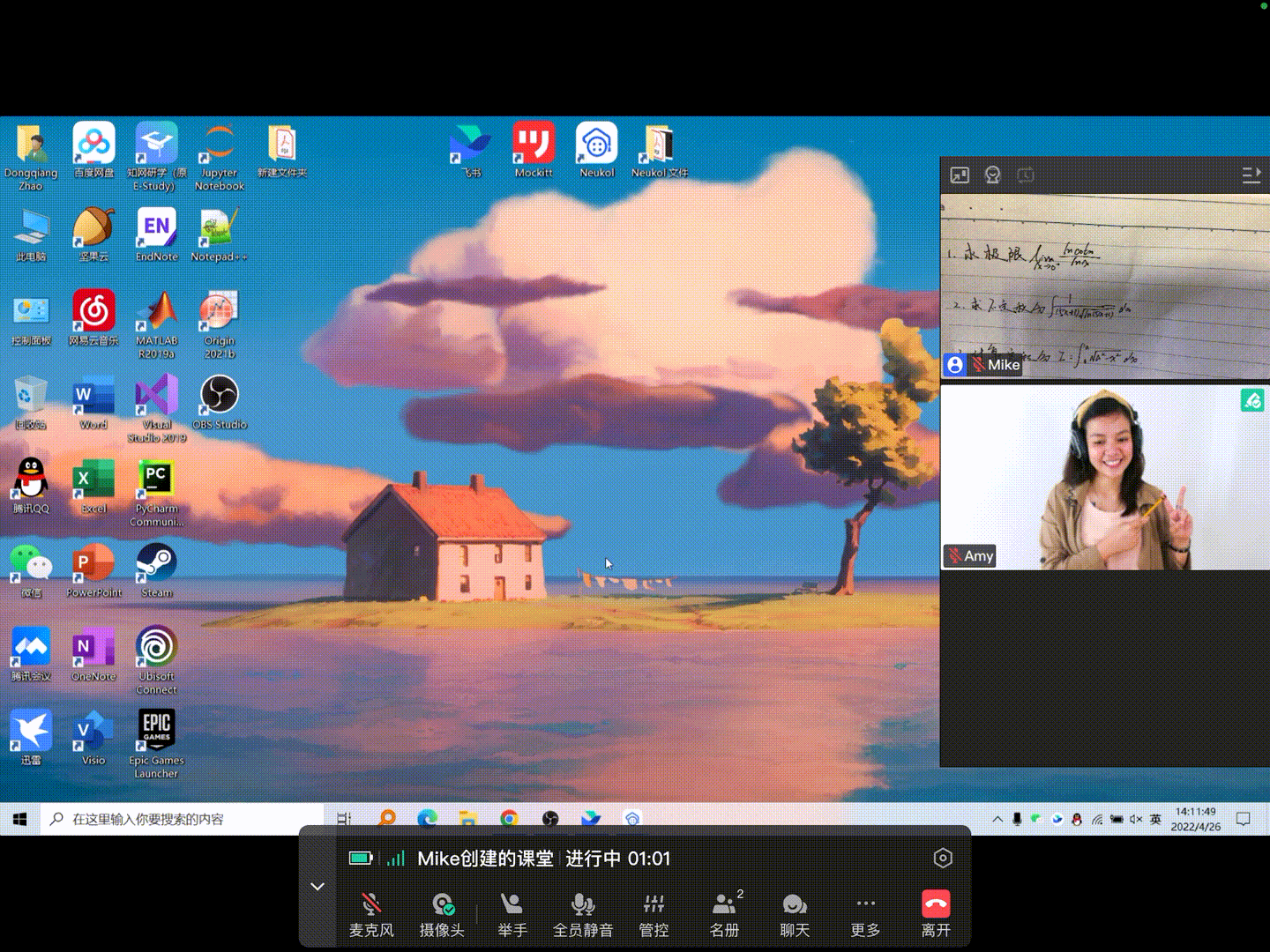1270x952 pixels.
Task: Select Amy's video thumbnail
Action: 1104,477
